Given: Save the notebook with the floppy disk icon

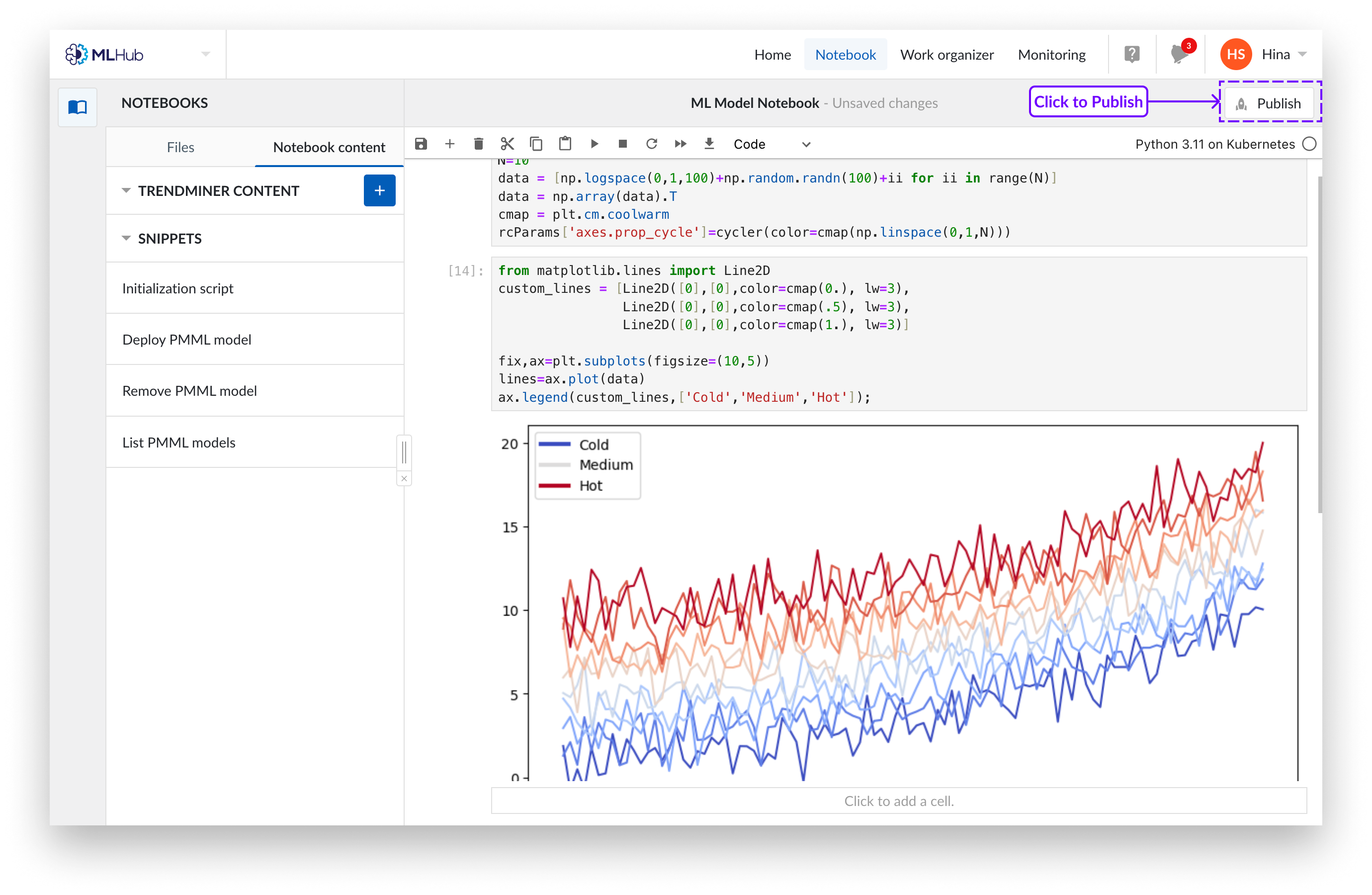Looking at the screenshot, I should click(x=421, y=144).
